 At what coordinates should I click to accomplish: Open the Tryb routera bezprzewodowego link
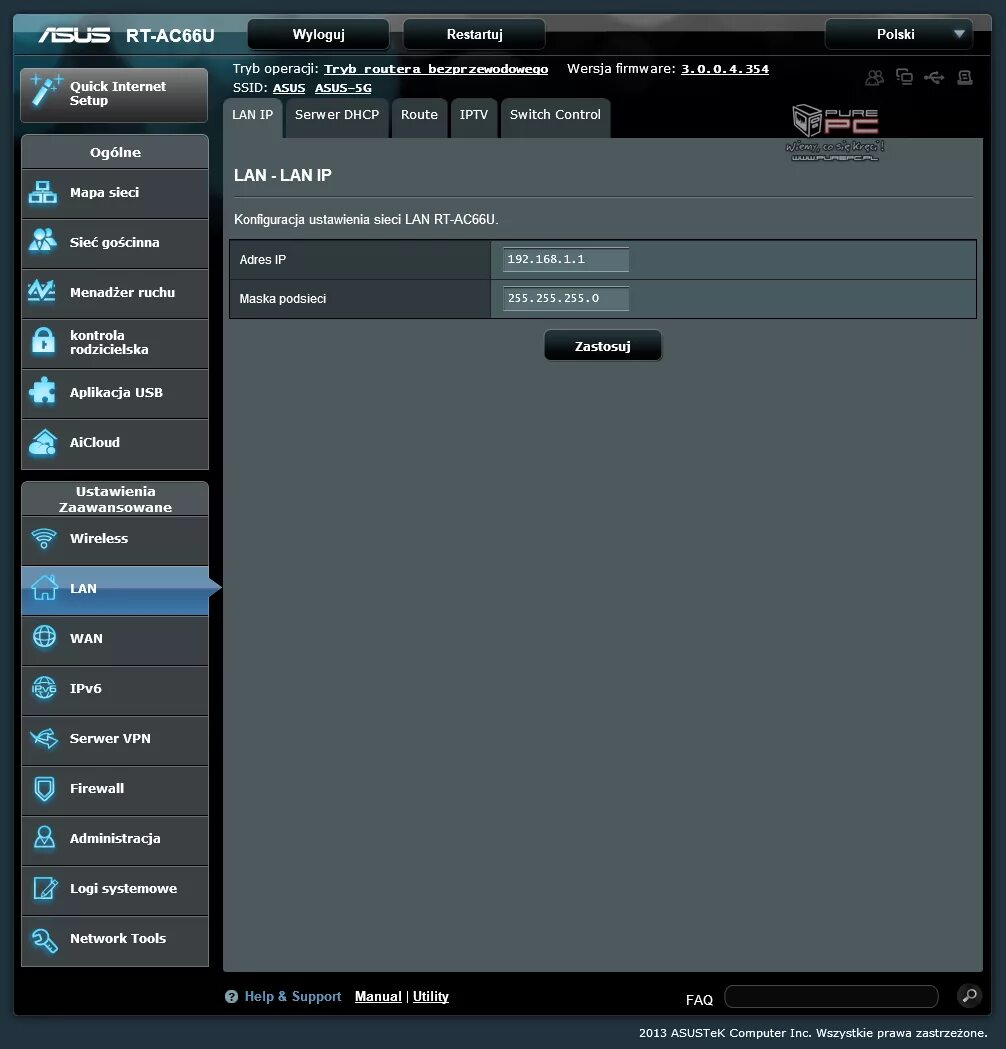click(436, 69)
